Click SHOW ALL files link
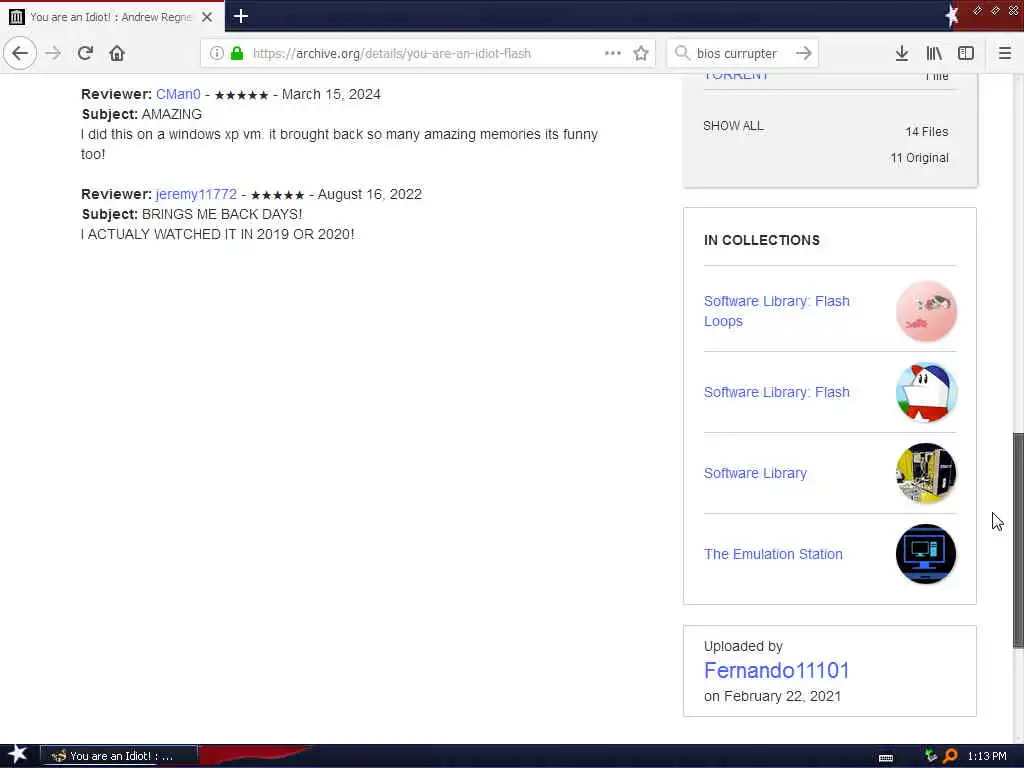 coord(733,125)
